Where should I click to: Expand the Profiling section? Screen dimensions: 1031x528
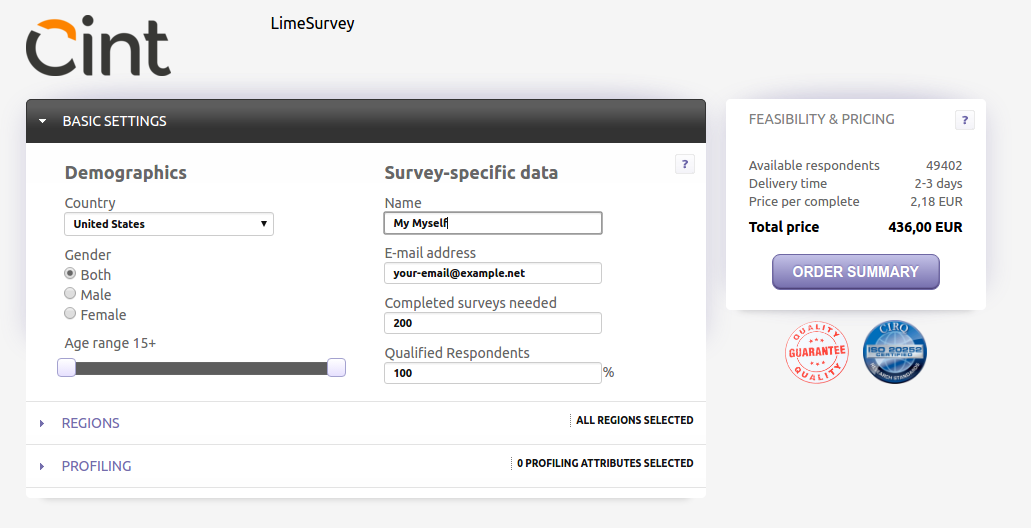coord(96,466)
